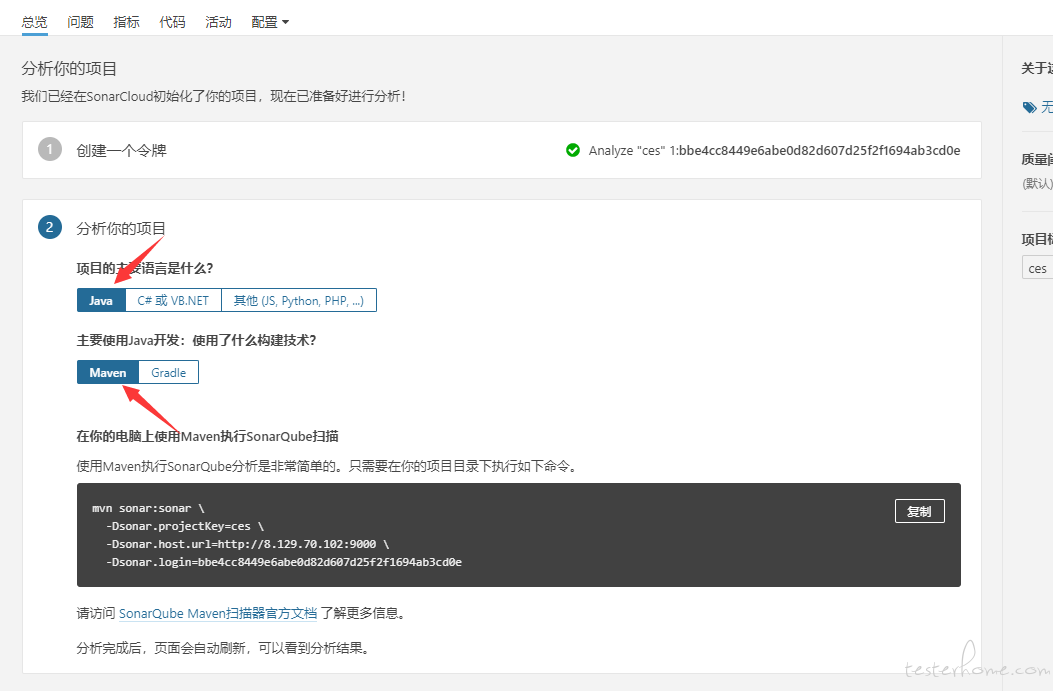The height and width of the screenshot is (691, 1053).
Task: Click the green token success check icon
Action: tap(573, 150)
